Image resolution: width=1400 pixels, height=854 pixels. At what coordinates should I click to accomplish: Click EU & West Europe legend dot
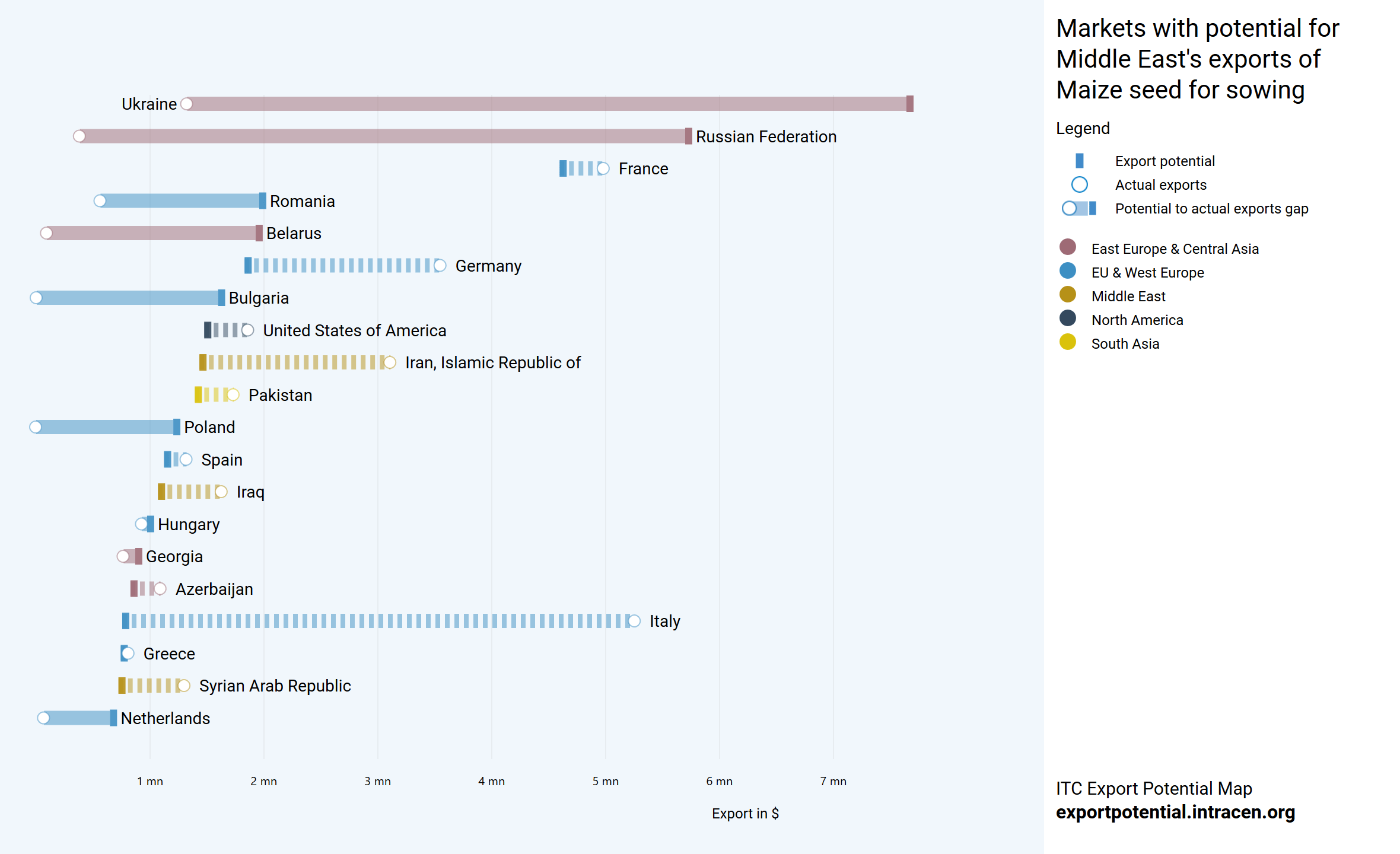click(1067, 271)
